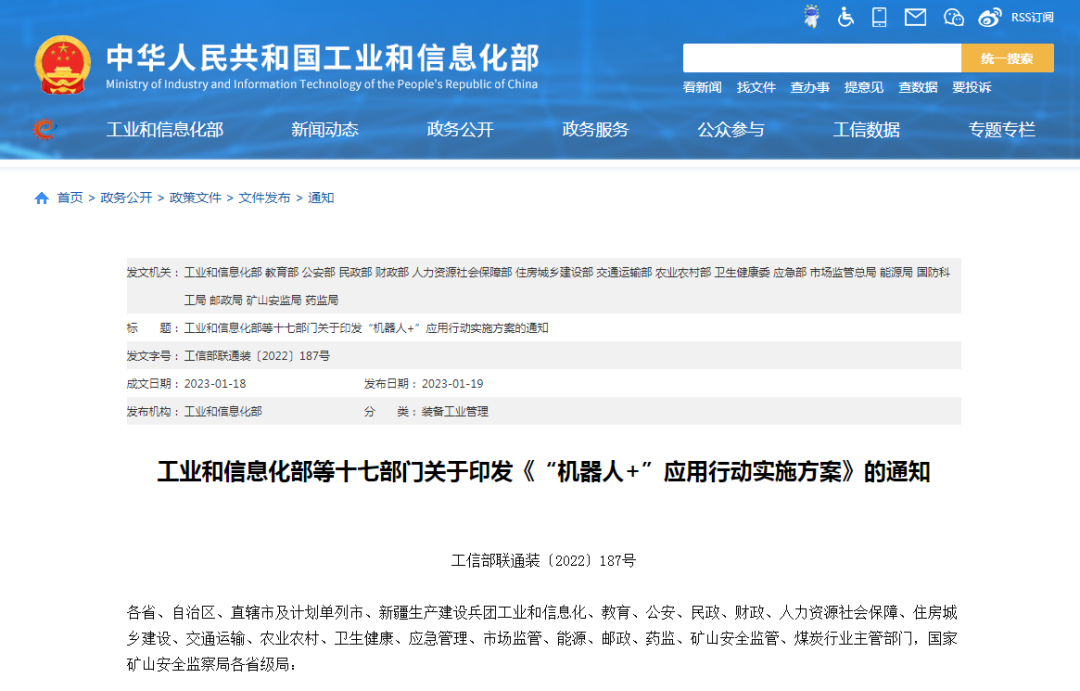Click the robot assistant icon at top

click(811, 17)
